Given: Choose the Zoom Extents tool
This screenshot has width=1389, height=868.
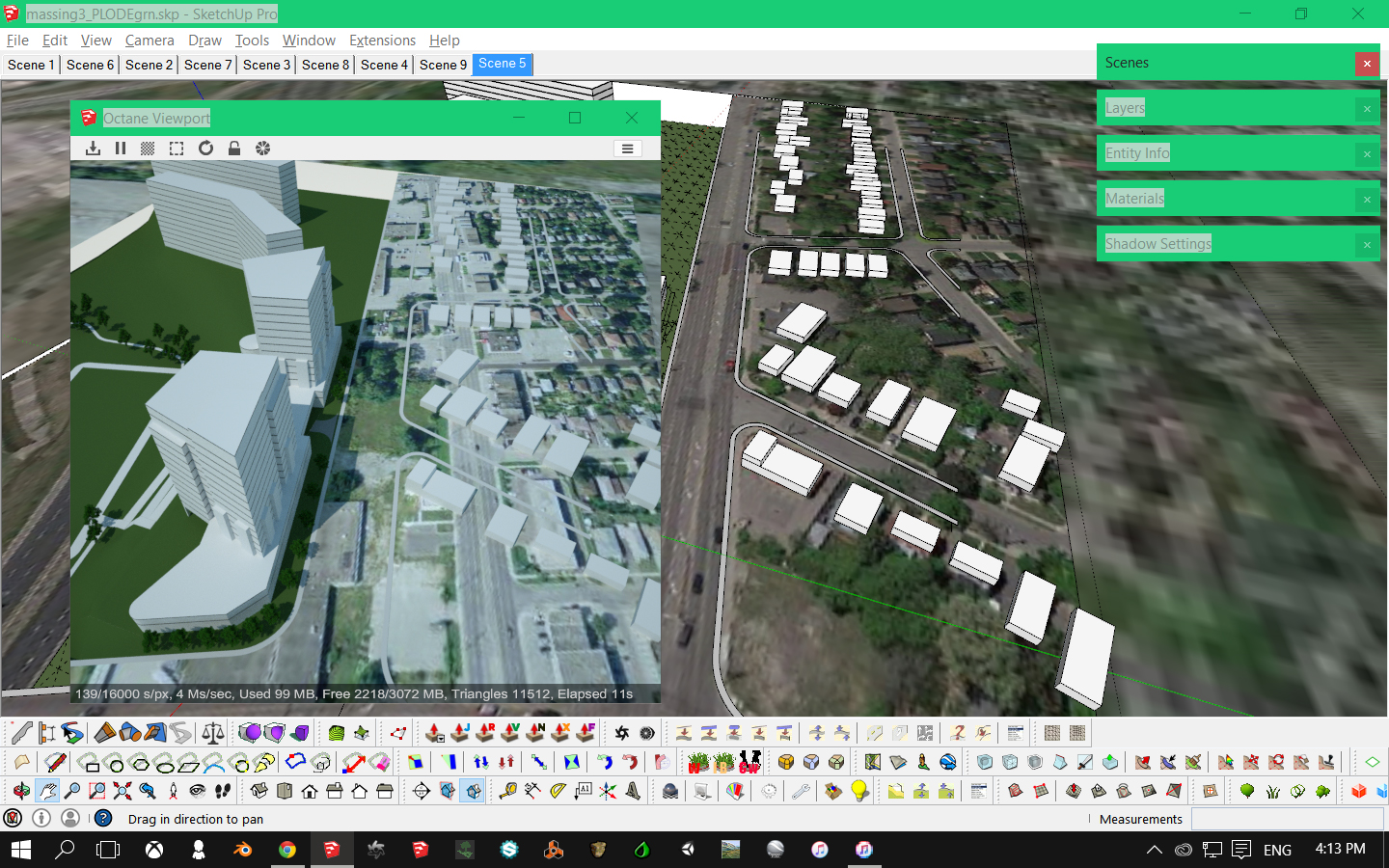Looking at the screenshot, I should (x=123, y=791).
